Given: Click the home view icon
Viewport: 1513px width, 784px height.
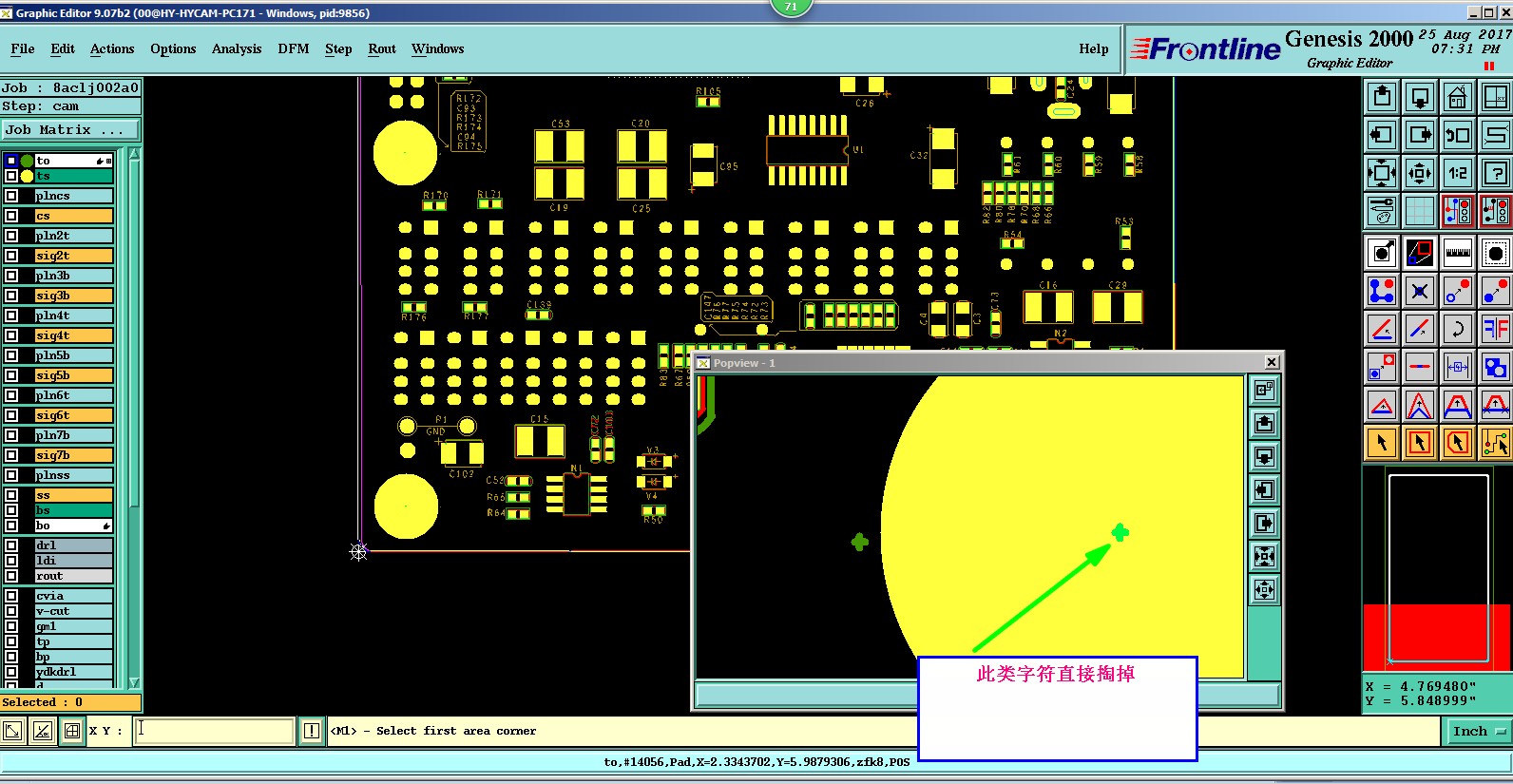Looking at the screenshot, I should point(1458,97).
